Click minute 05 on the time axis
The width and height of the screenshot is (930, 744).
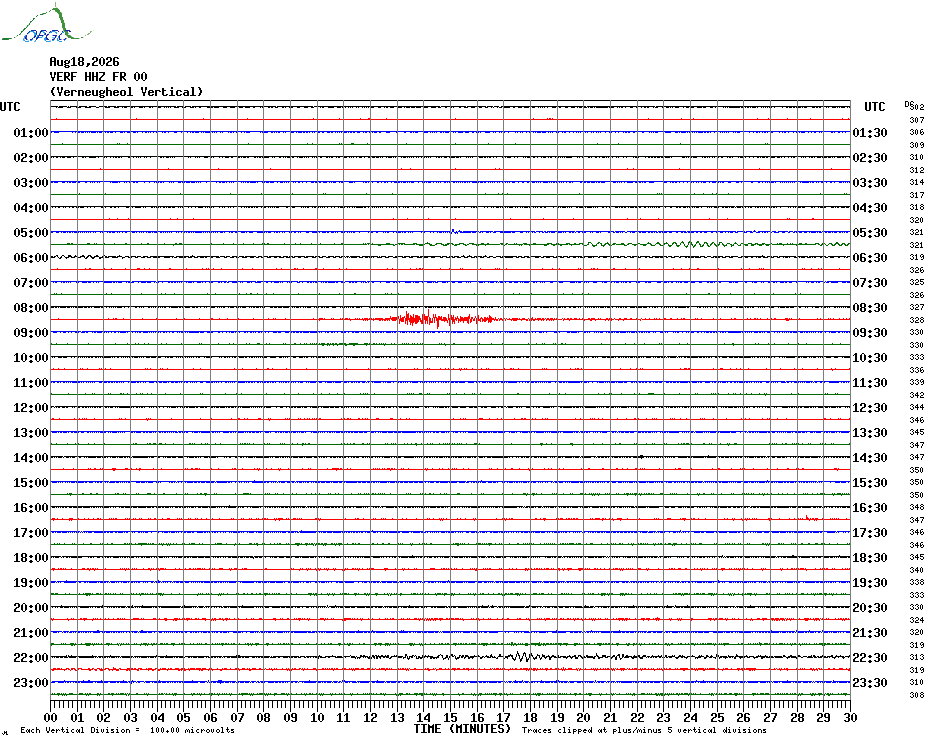(x=184, y=717)
